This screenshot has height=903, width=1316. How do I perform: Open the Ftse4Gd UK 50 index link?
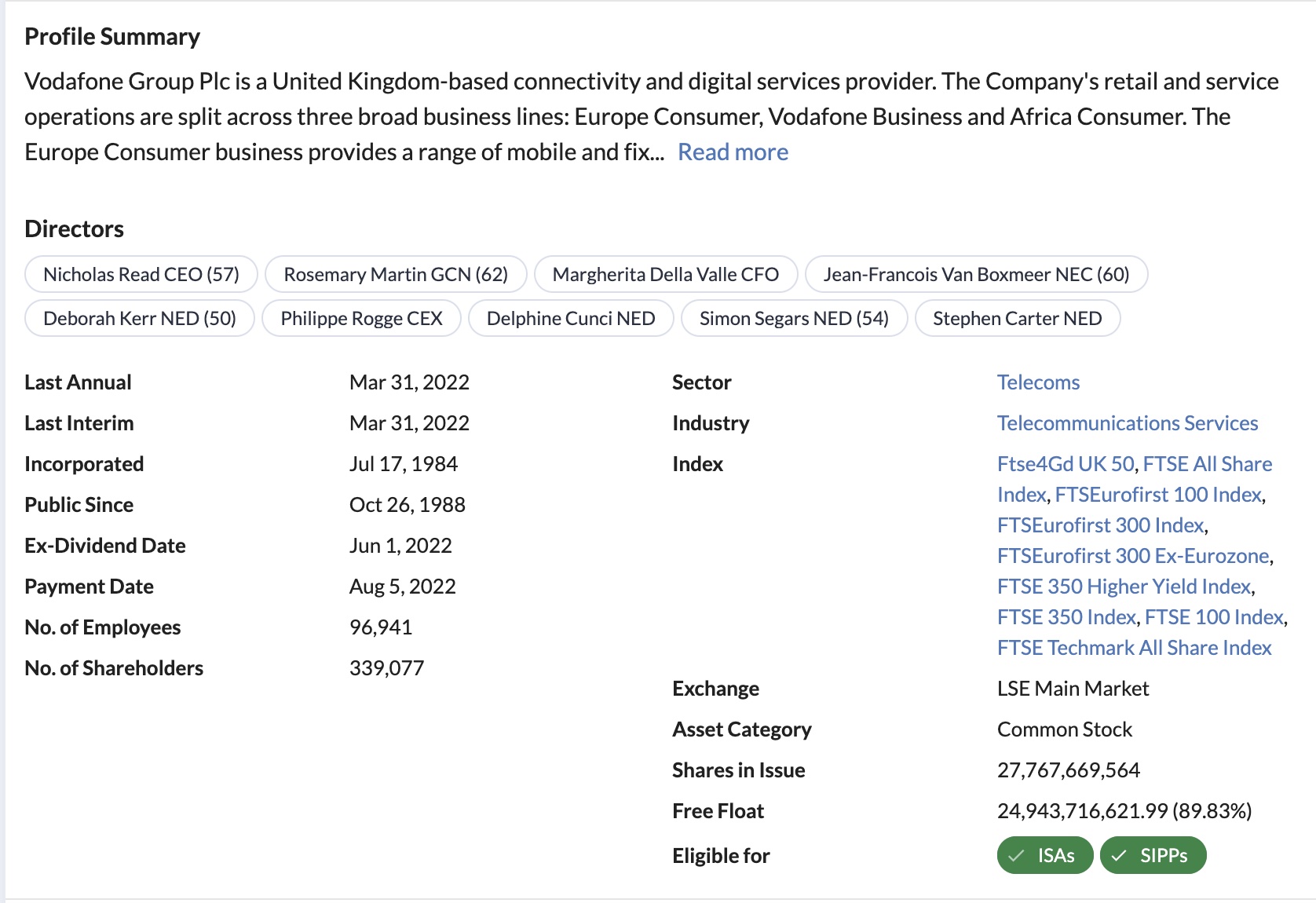1066,464
